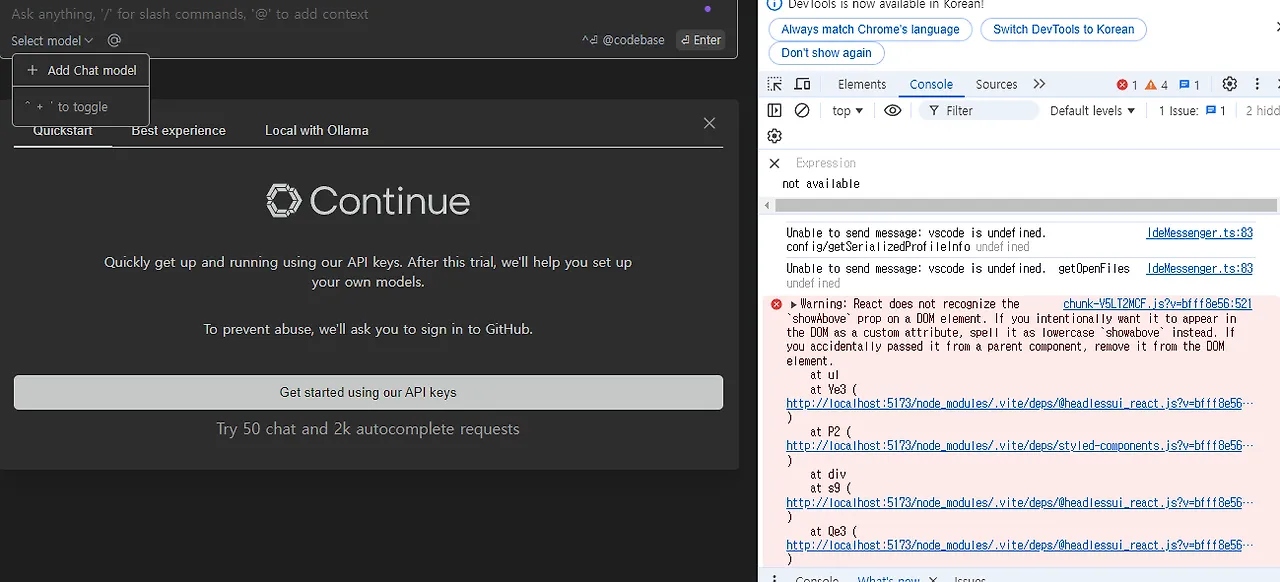Show more DevTools tabs with chevrons
The image size is (1280, 582).
1039,84
